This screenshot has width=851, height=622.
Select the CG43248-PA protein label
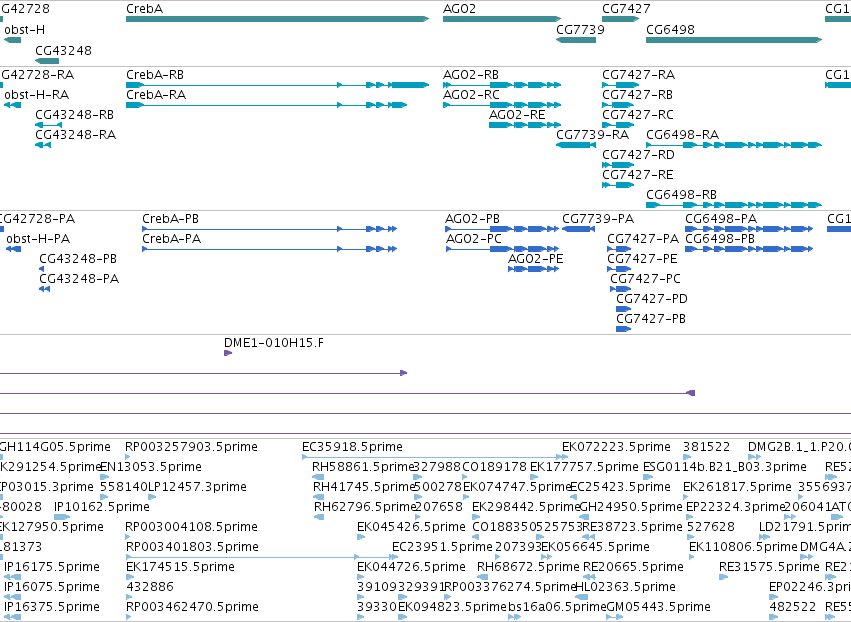[x=79, y=279]
